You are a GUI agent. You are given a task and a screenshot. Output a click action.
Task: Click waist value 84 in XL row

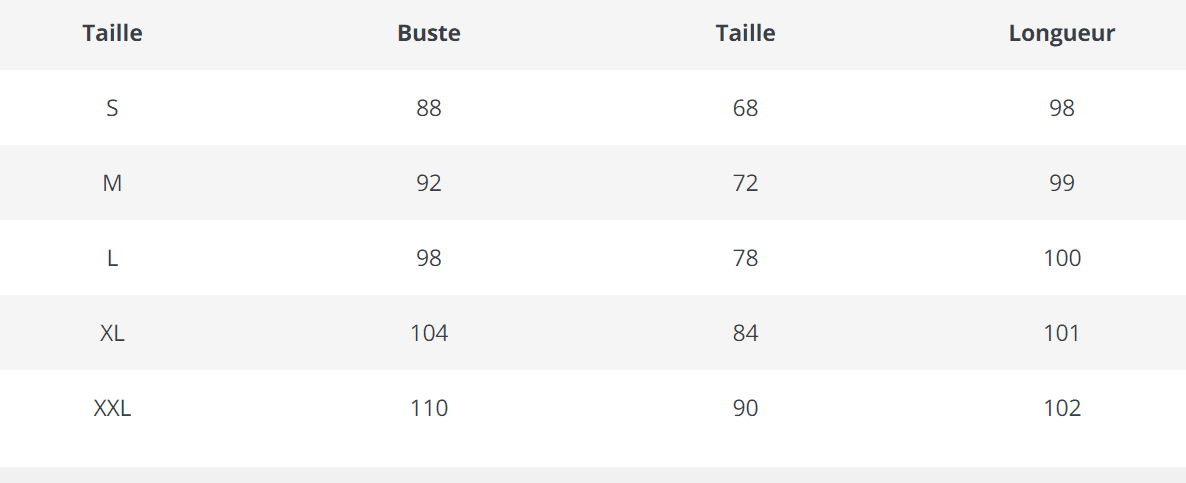(745, 333)
